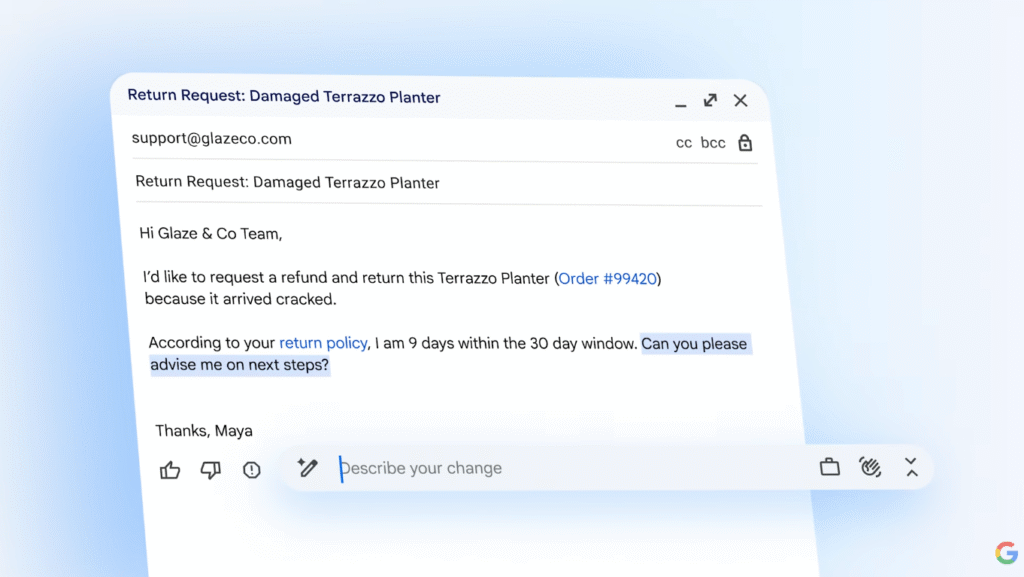Viewport: 1024px width, 577px height.
Task: Select the briefcase formalize tone icon
Action: (x=829, y=467)
